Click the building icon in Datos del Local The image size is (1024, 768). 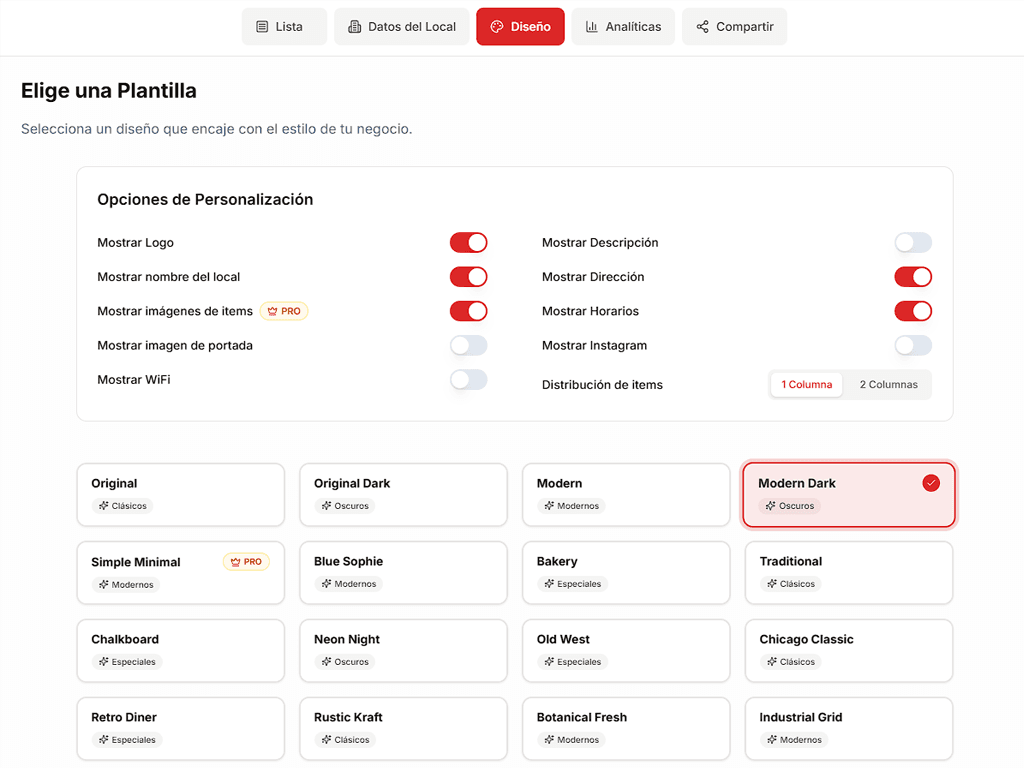pos(354,27)
